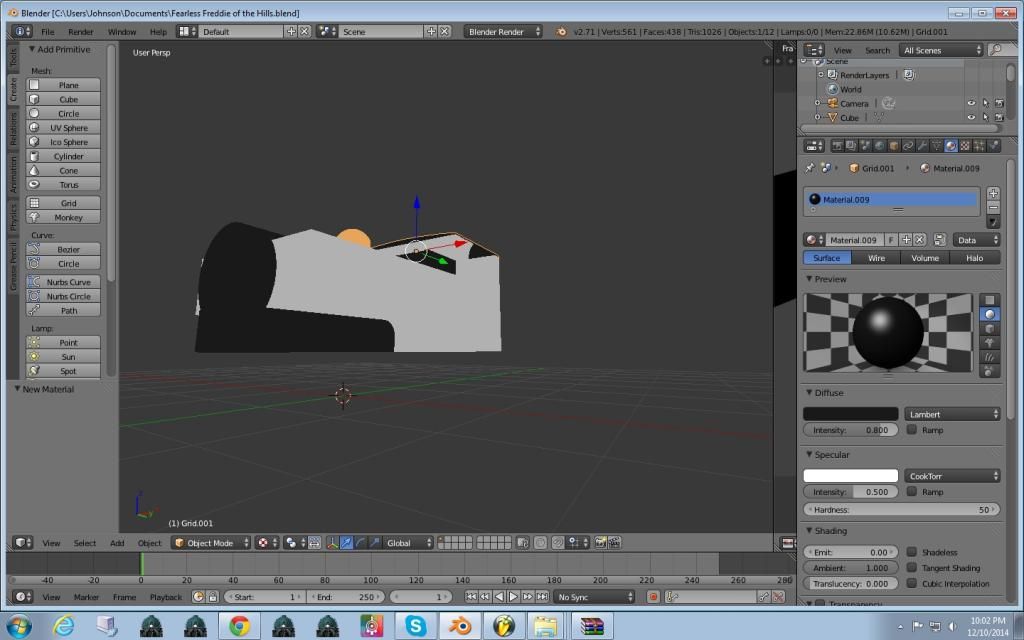Image resolution: width=1024 pixels, height=640 pixels.
Task: Open the File menu
Action: click(48, 31)
